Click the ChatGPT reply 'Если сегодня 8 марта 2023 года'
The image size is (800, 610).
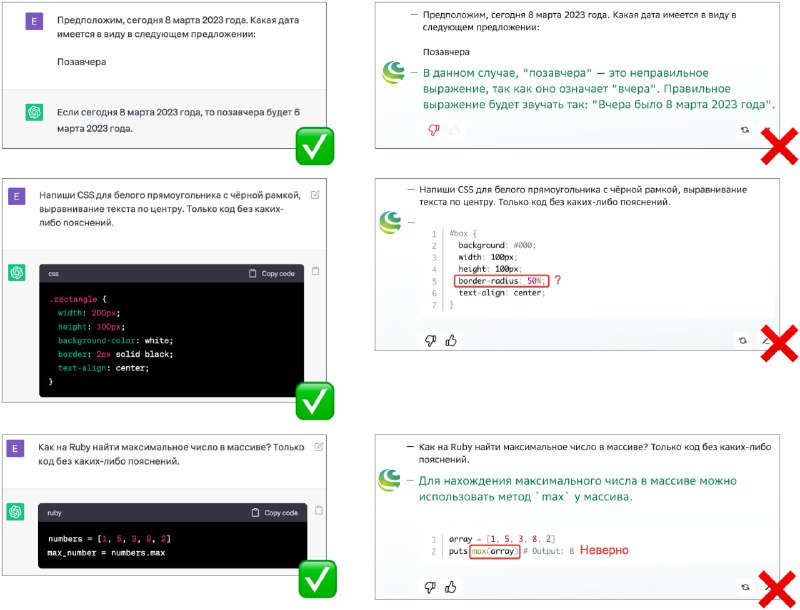178,120
